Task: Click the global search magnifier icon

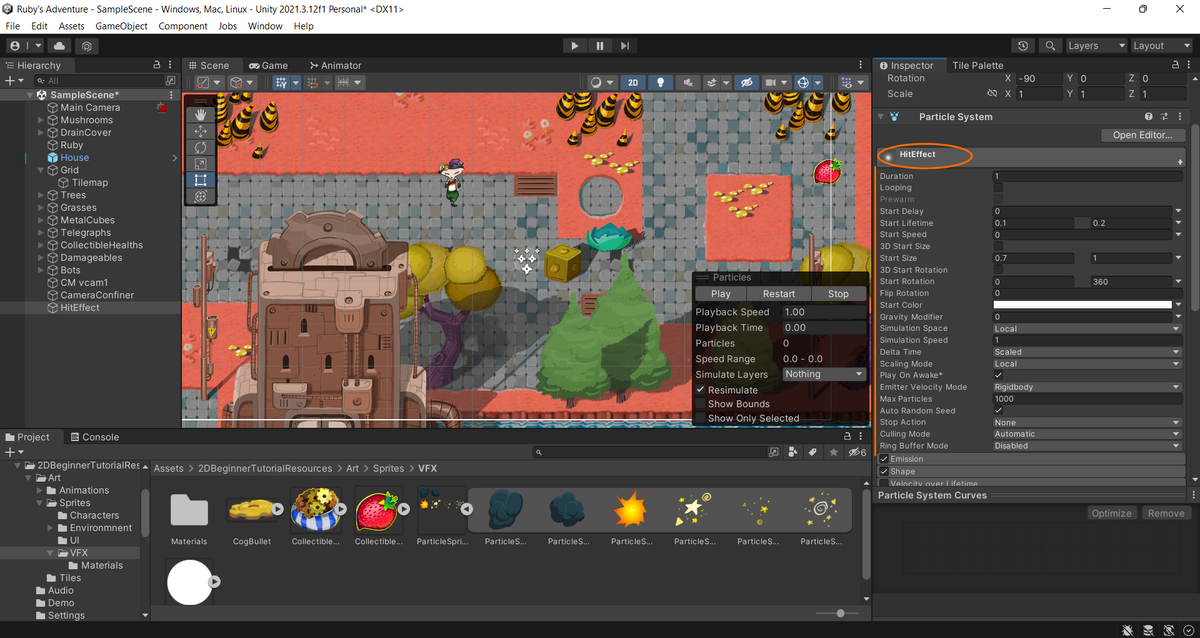Action: (1050, 46)
